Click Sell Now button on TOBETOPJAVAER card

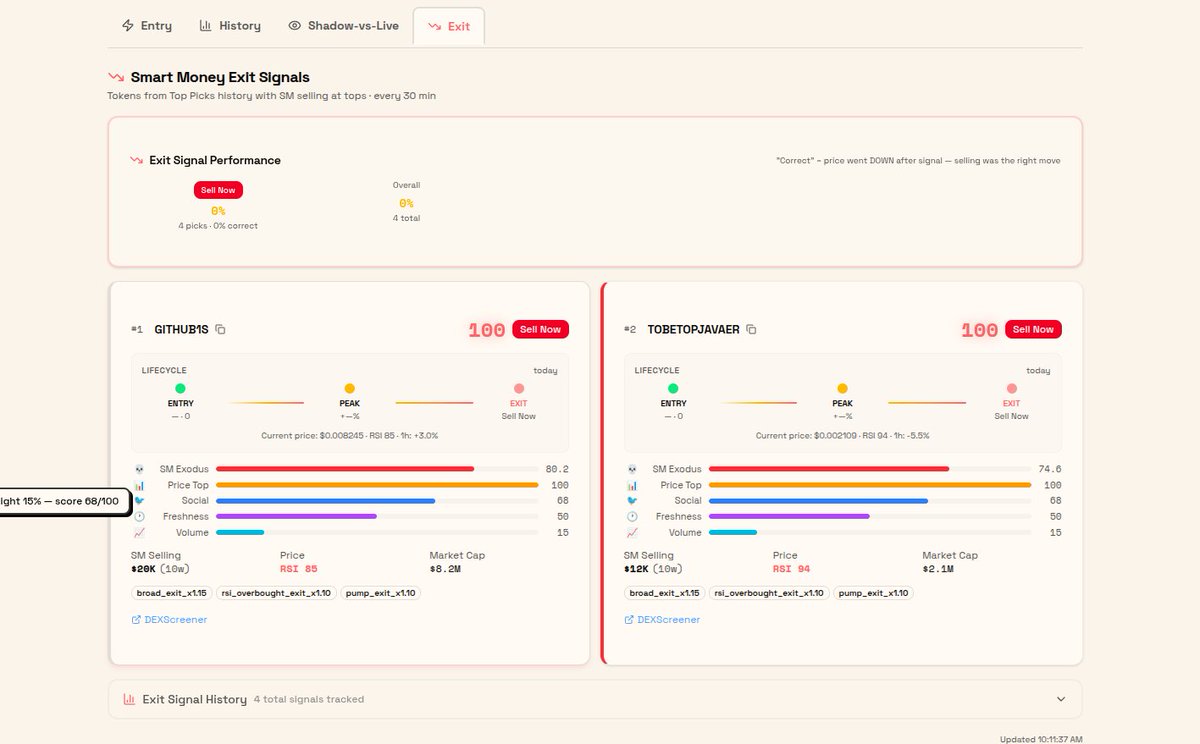coord(1034,329)
